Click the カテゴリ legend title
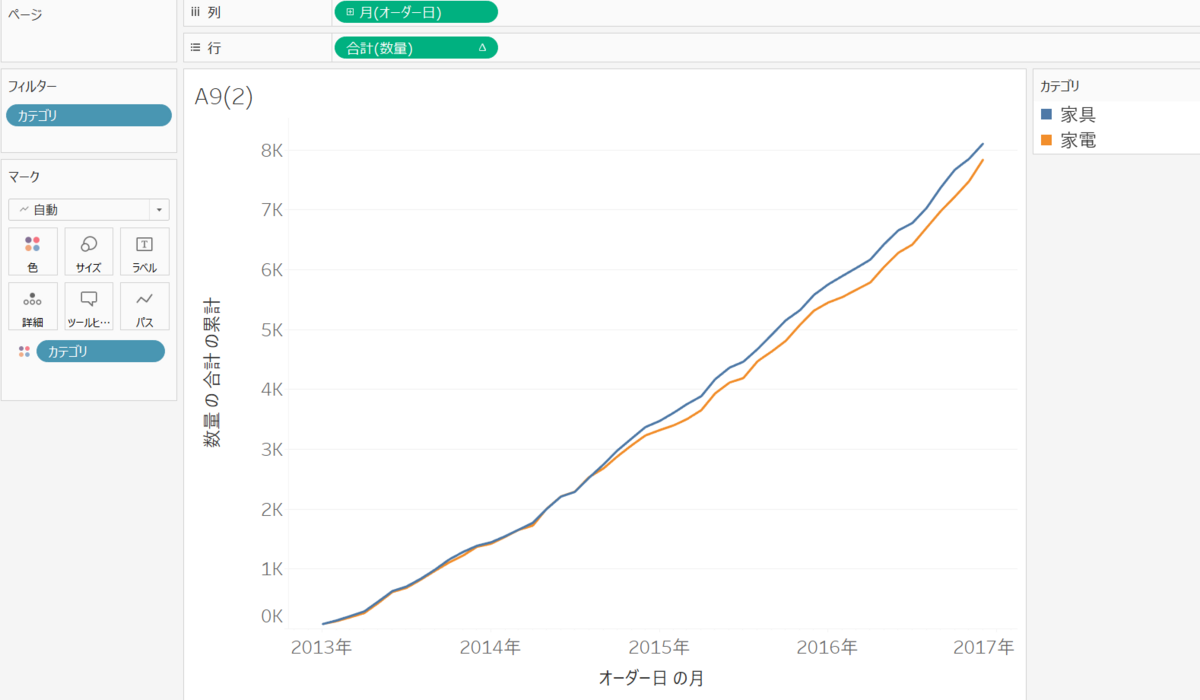 [x=1060, y=86]
